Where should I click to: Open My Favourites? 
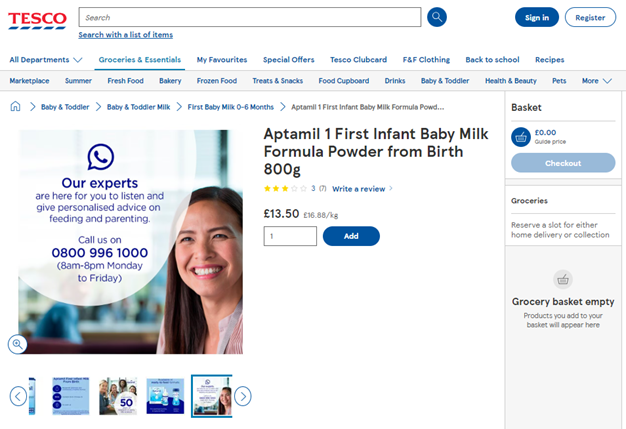222,60
